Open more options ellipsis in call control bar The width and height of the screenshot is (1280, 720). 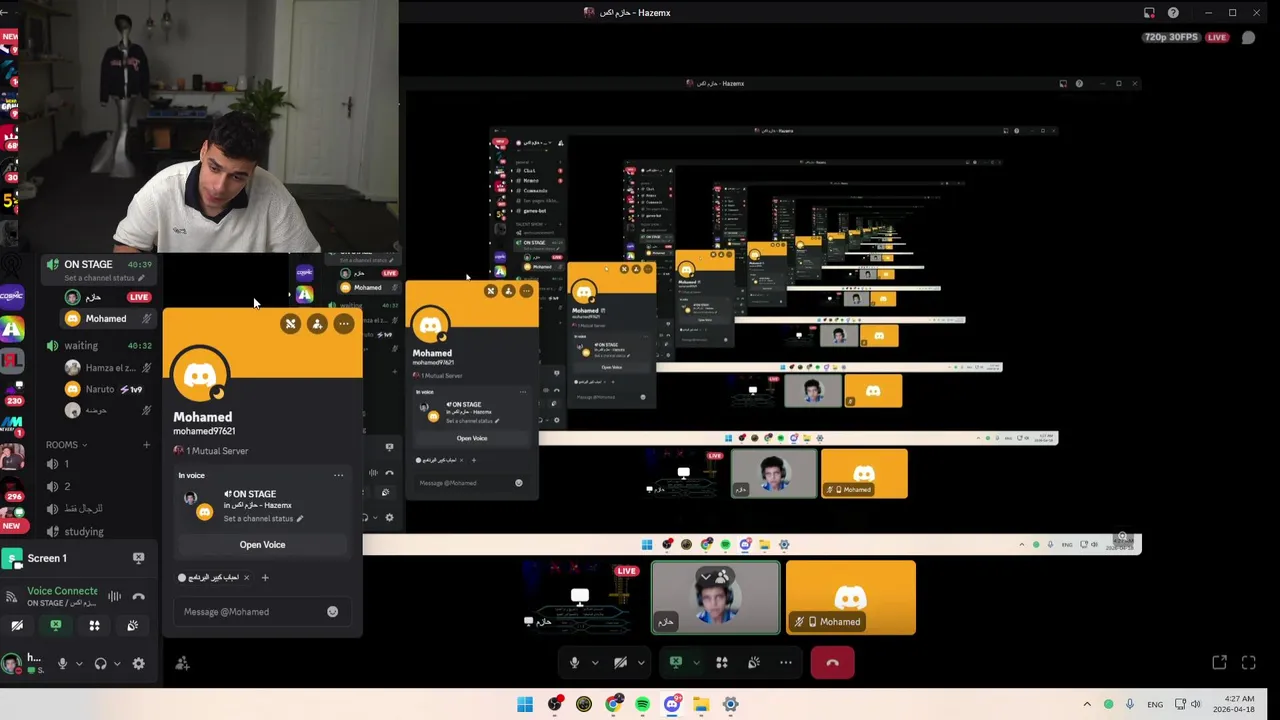pyautogui.click(x=786, y=662)
